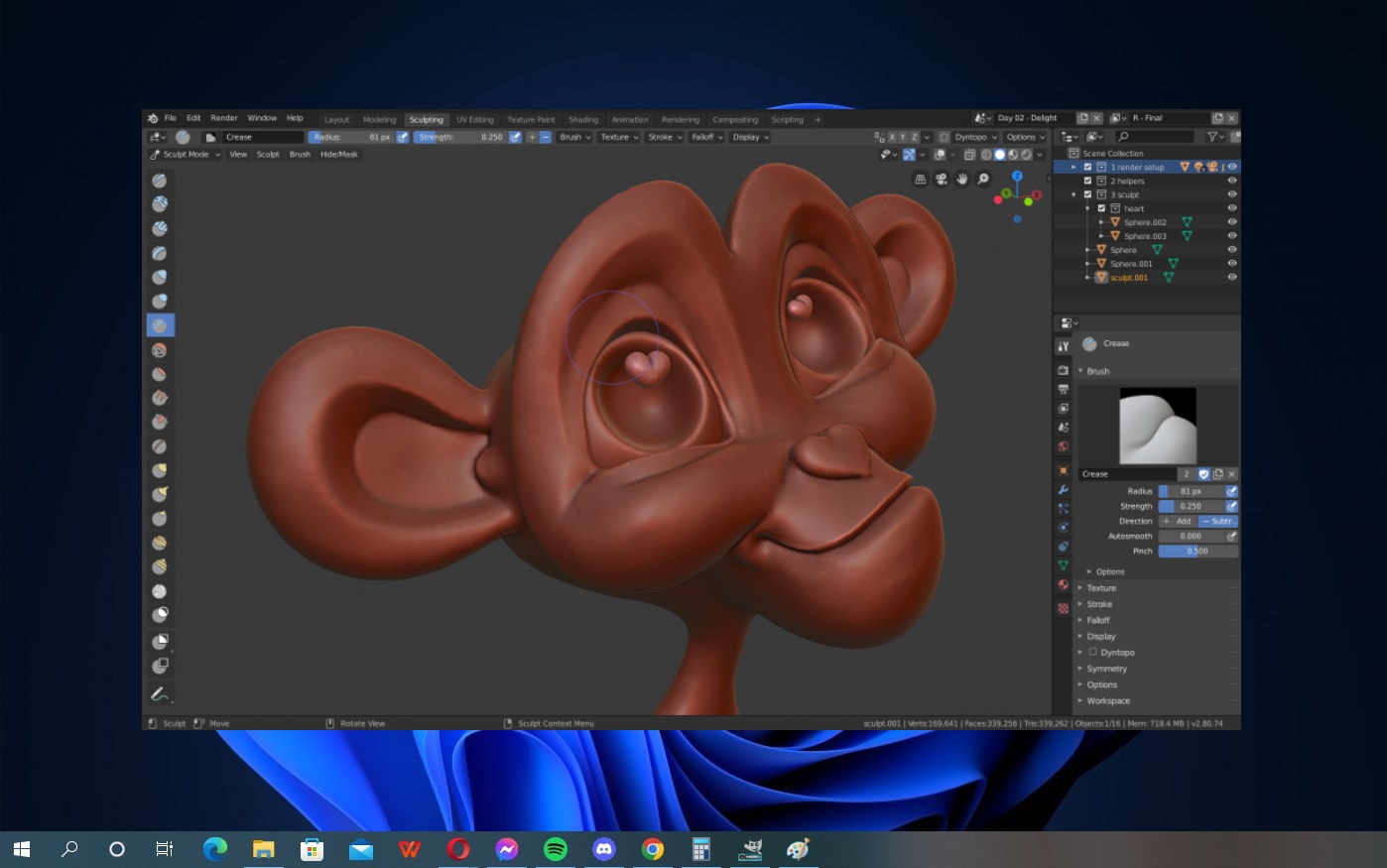Switch to the Modeling workspace tab
Image resolution: width=1387 pixels, height=868 pixels.
click(379, 119)
